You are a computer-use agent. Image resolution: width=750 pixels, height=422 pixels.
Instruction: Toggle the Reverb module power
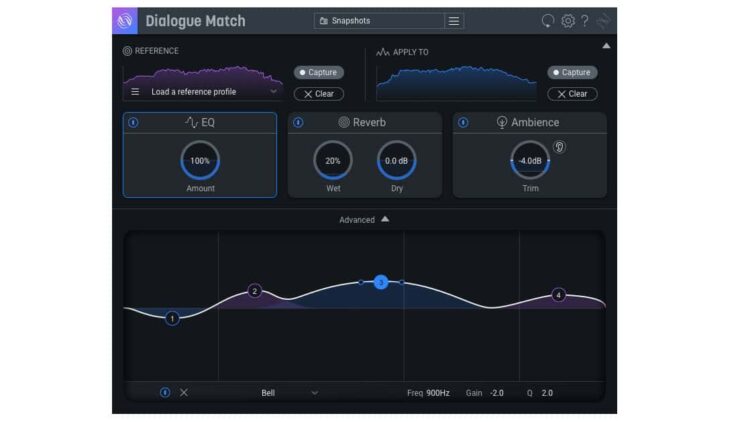click(x=298, y=122)
